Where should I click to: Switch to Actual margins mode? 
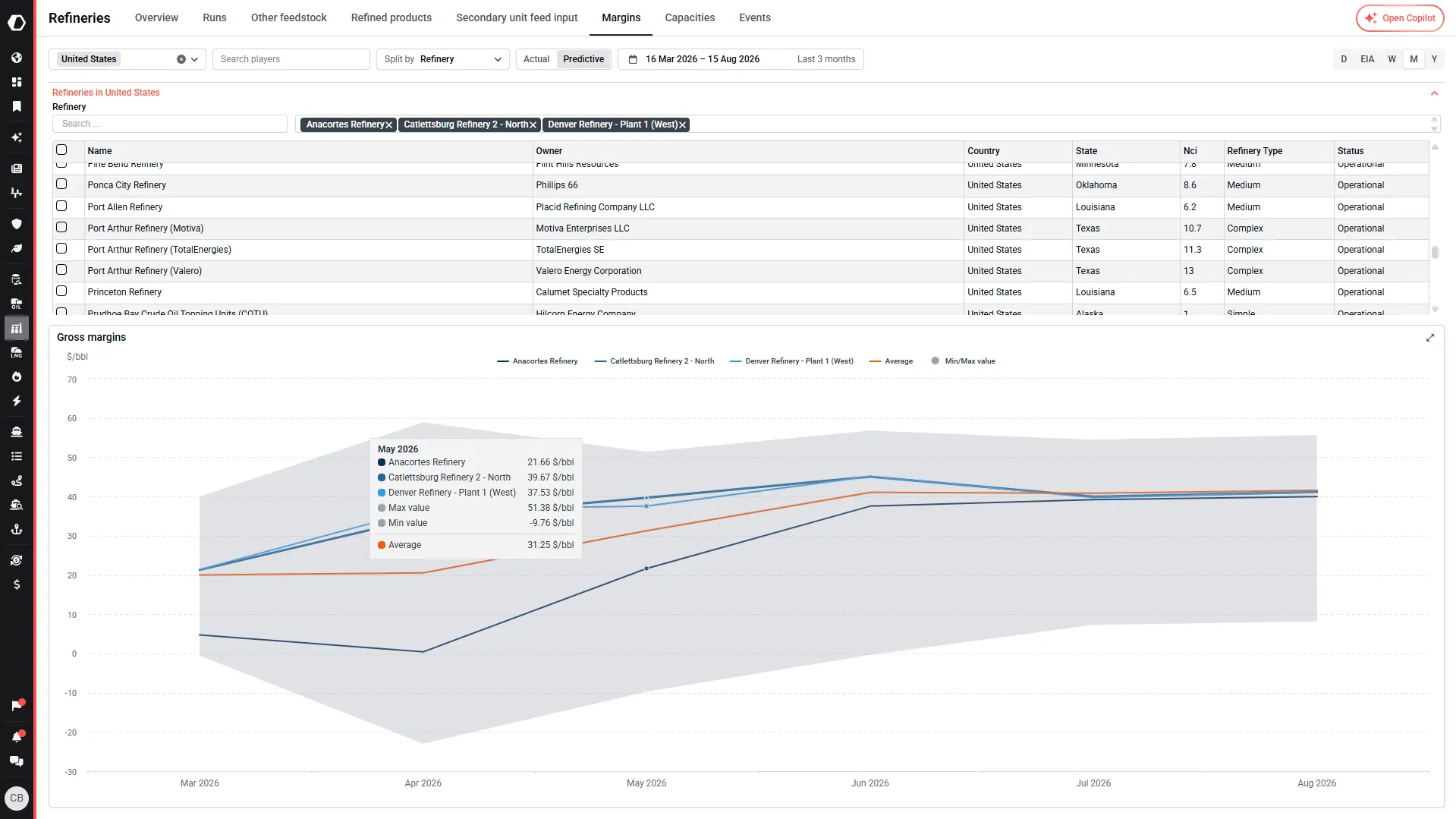click(x=536, y=59)
